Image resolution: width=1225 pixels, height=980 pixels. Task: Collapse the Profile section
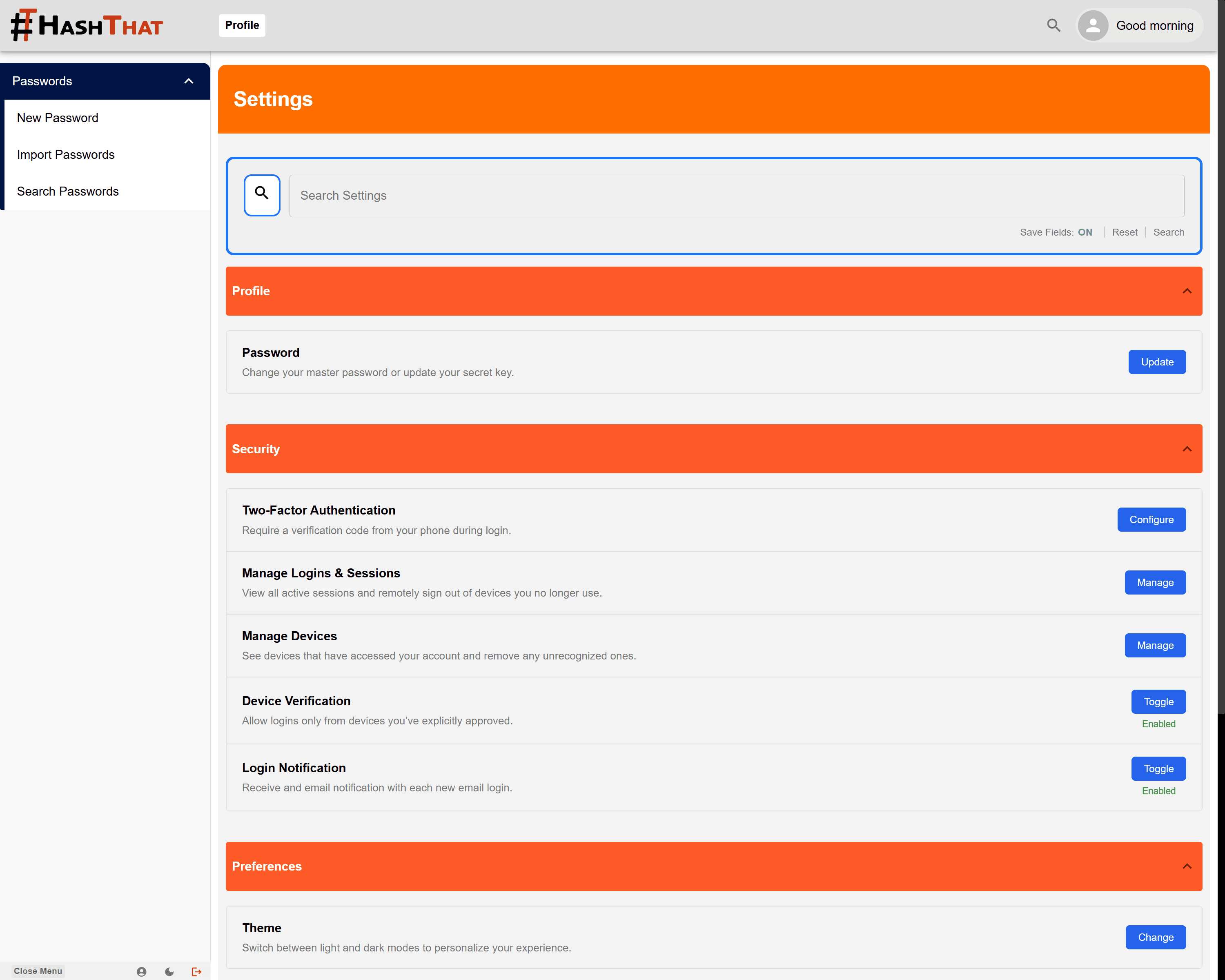(1186, 291)
